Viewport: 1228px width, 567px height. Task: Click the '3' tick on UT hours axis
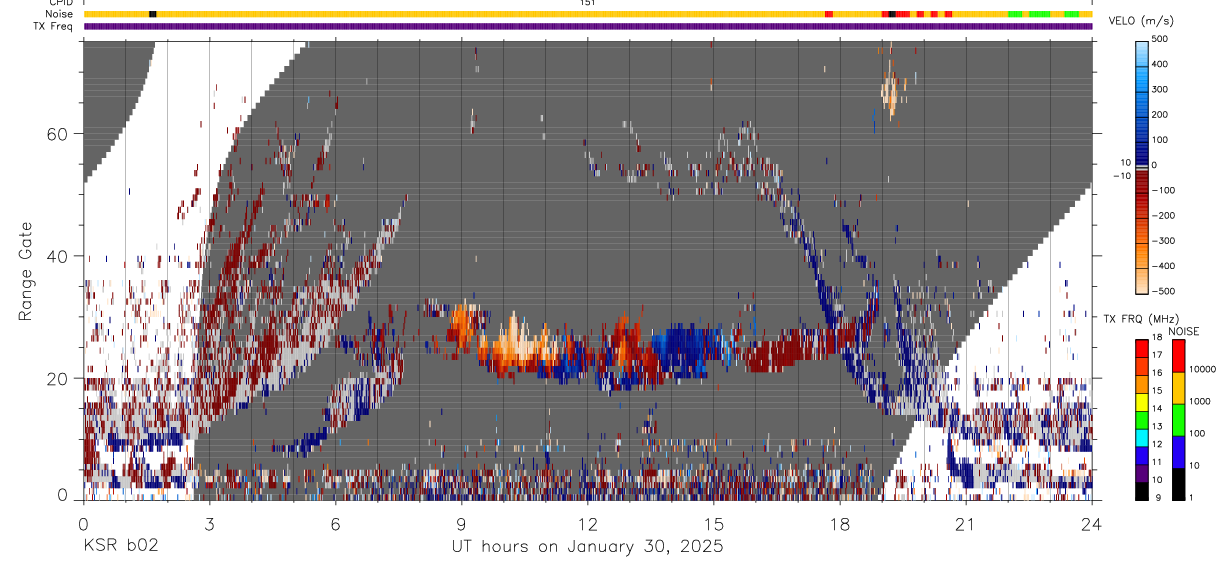coord(209,524)
